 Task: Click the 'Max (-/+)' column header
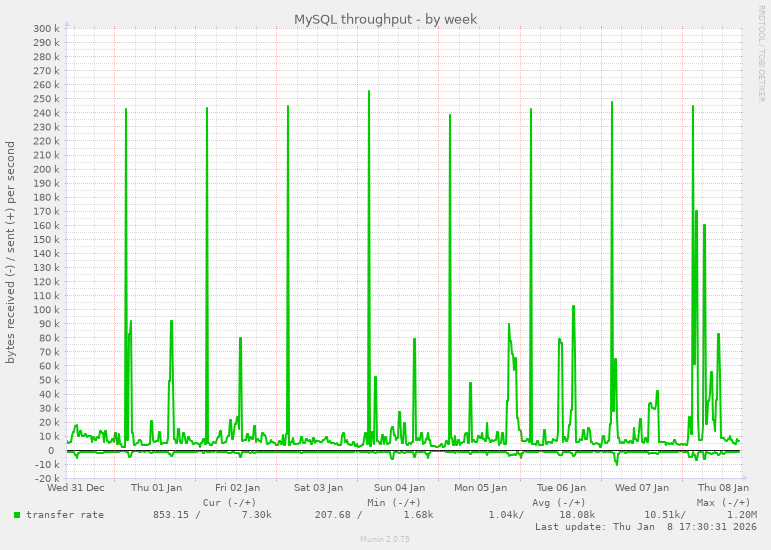pos(723,502)
